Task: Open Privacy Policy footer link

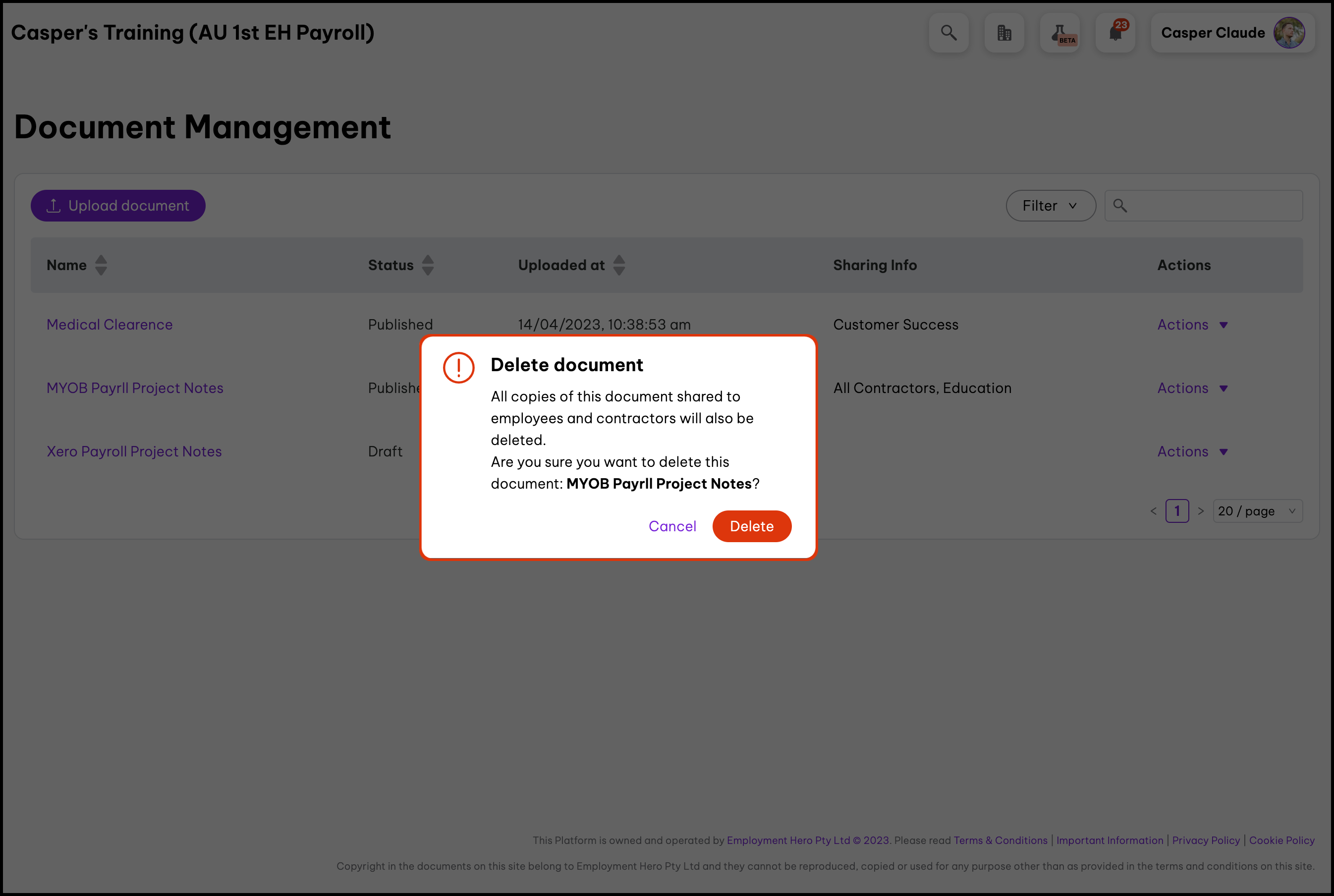Action: [1206, 840]
